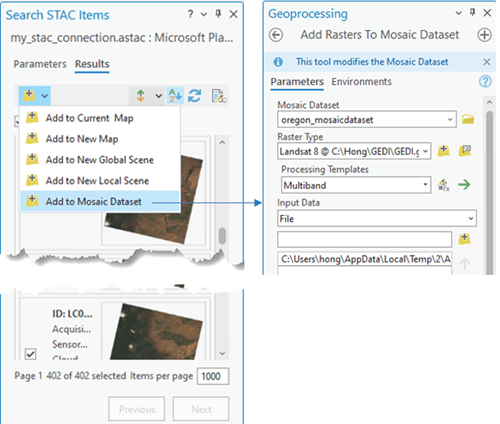Click the raster type browse icon
Viewport: 500px width, 424px height.
tap(444, 151)
